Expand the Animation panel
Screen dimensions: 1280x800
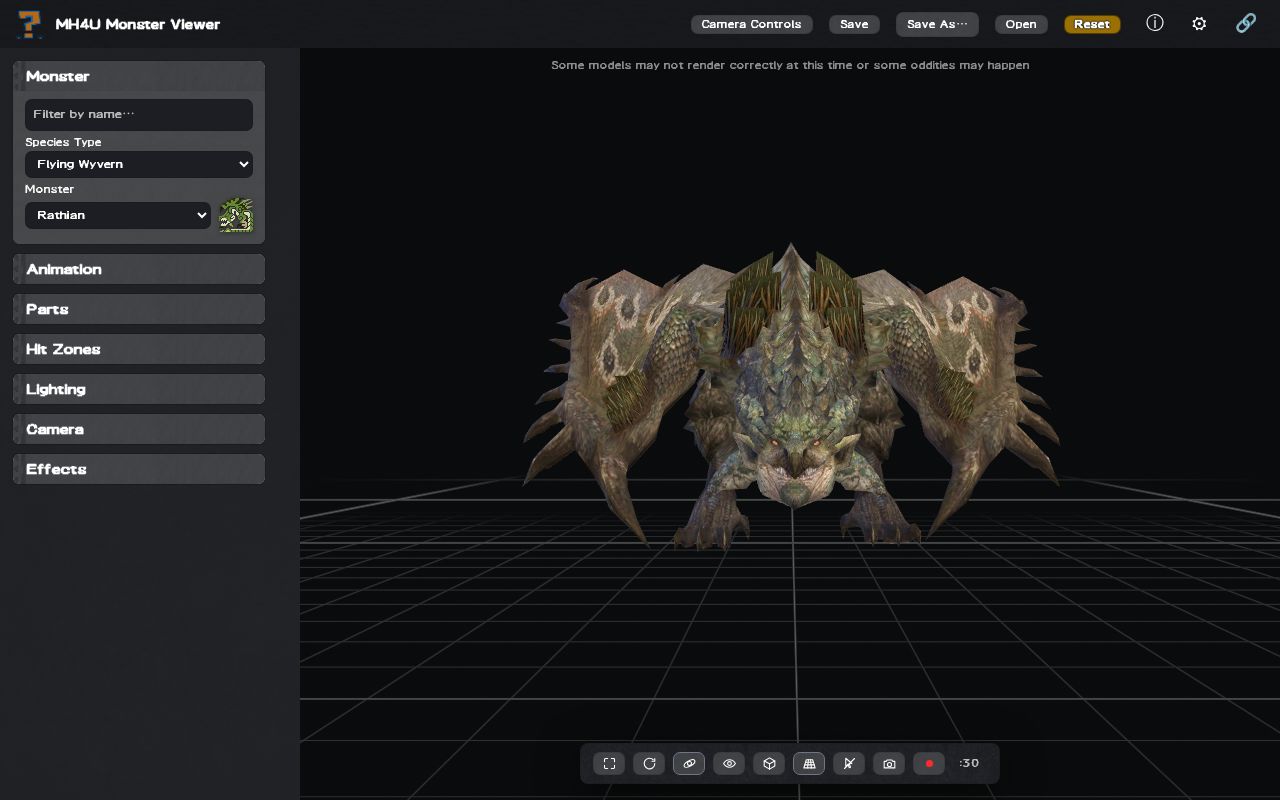139,269
